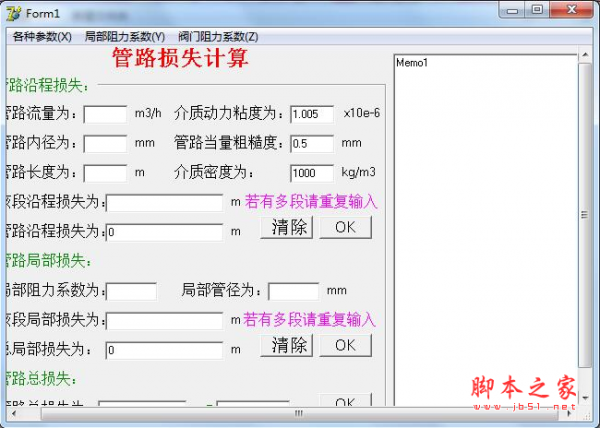Click the 管路总损失 green section label
This screenshot has width=600, height=428.
tap(41, 379)
